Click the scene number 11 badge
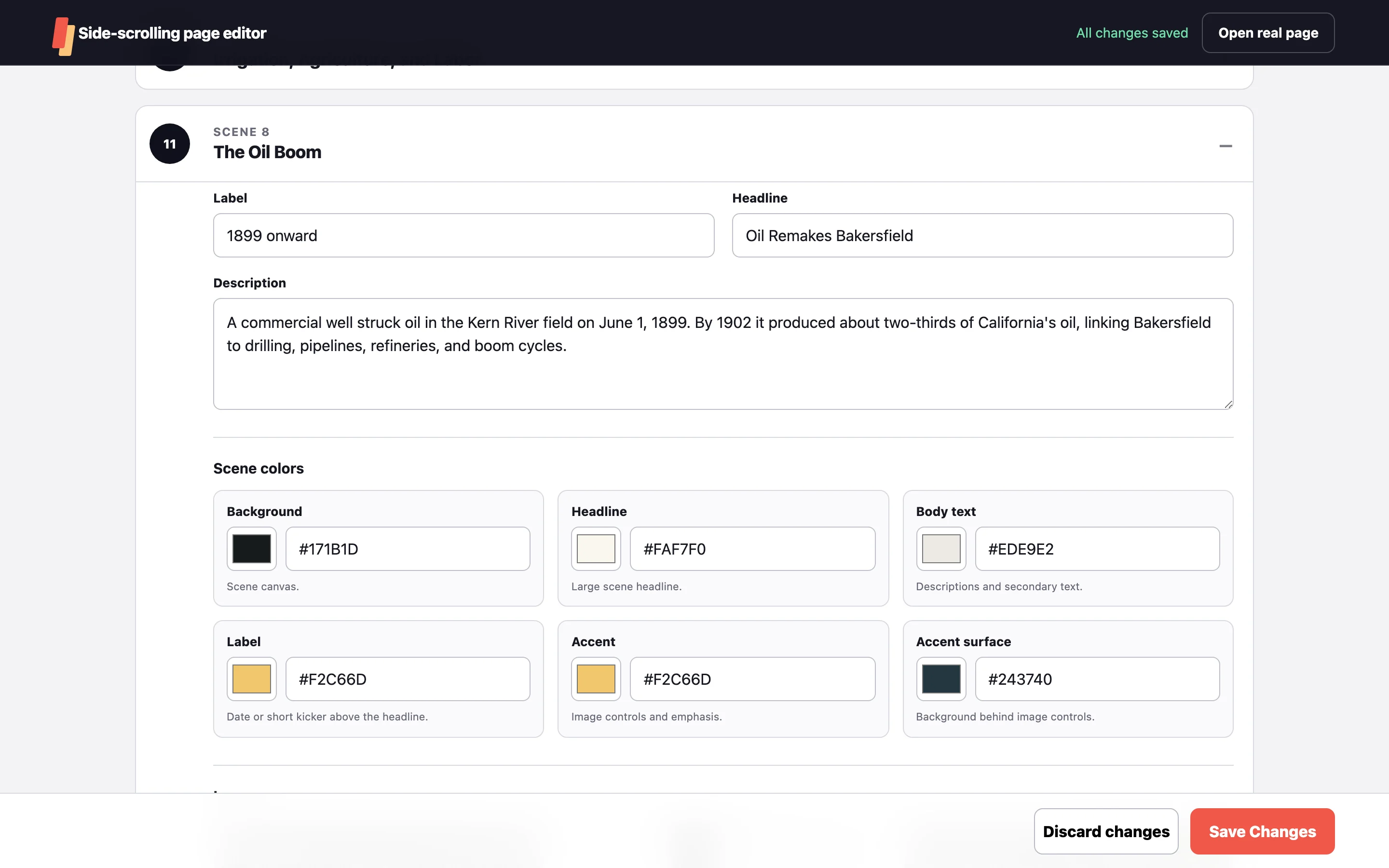The width and height of the screenshot is (1389, 868). 169,144
